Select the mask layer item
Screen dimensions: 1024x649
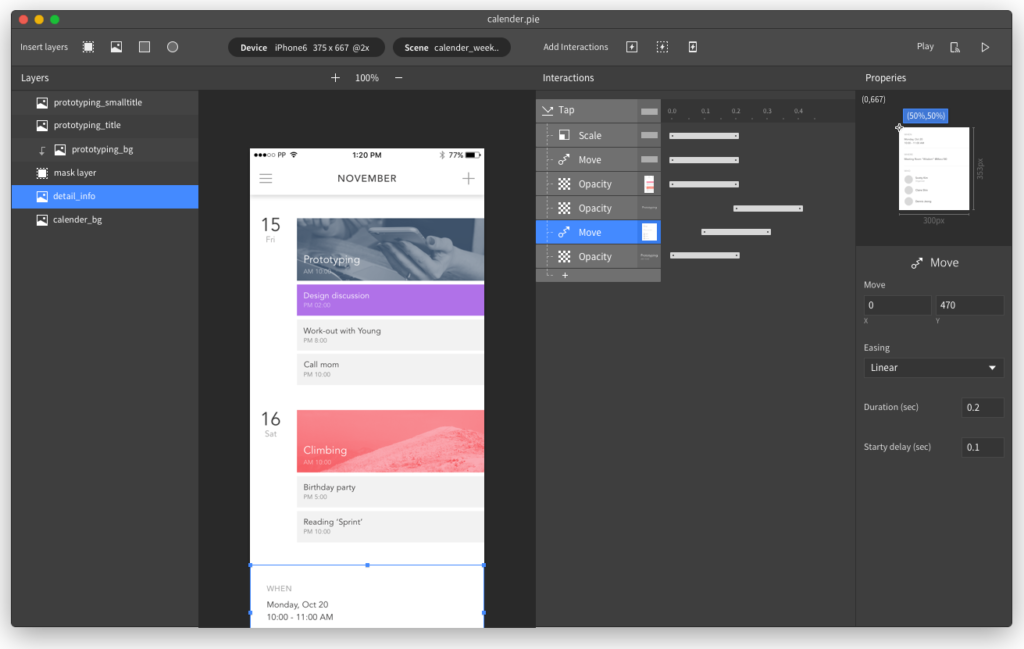click(x=75, y=173)
